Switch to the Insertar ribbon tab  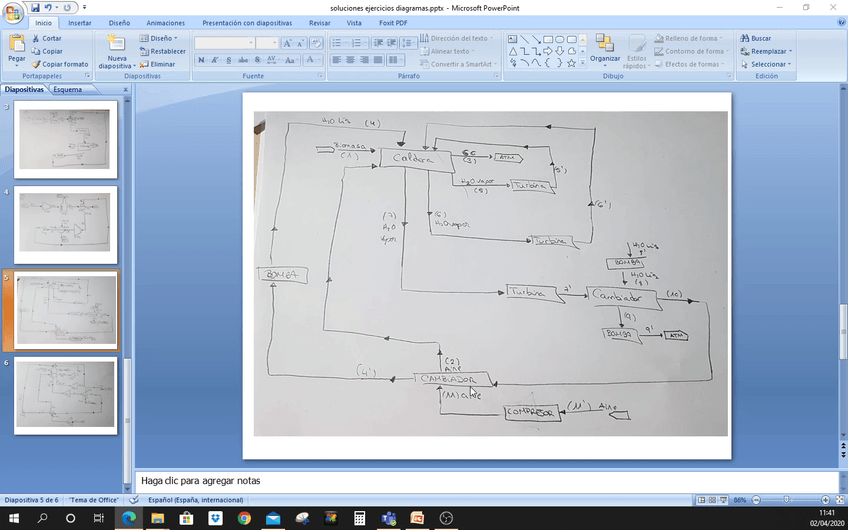click(x=80, y=23)
